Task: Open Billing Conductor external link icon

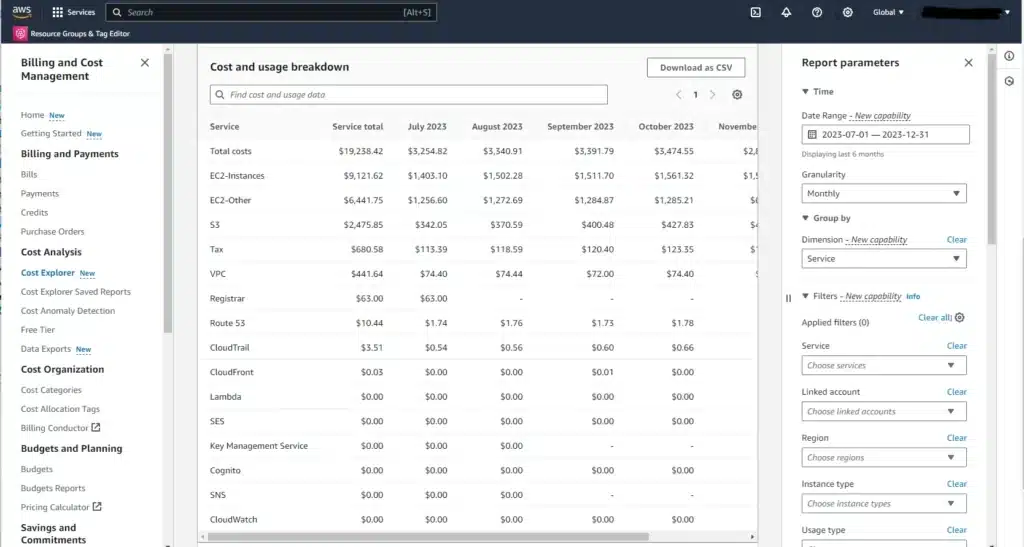Action: [96, 428]
